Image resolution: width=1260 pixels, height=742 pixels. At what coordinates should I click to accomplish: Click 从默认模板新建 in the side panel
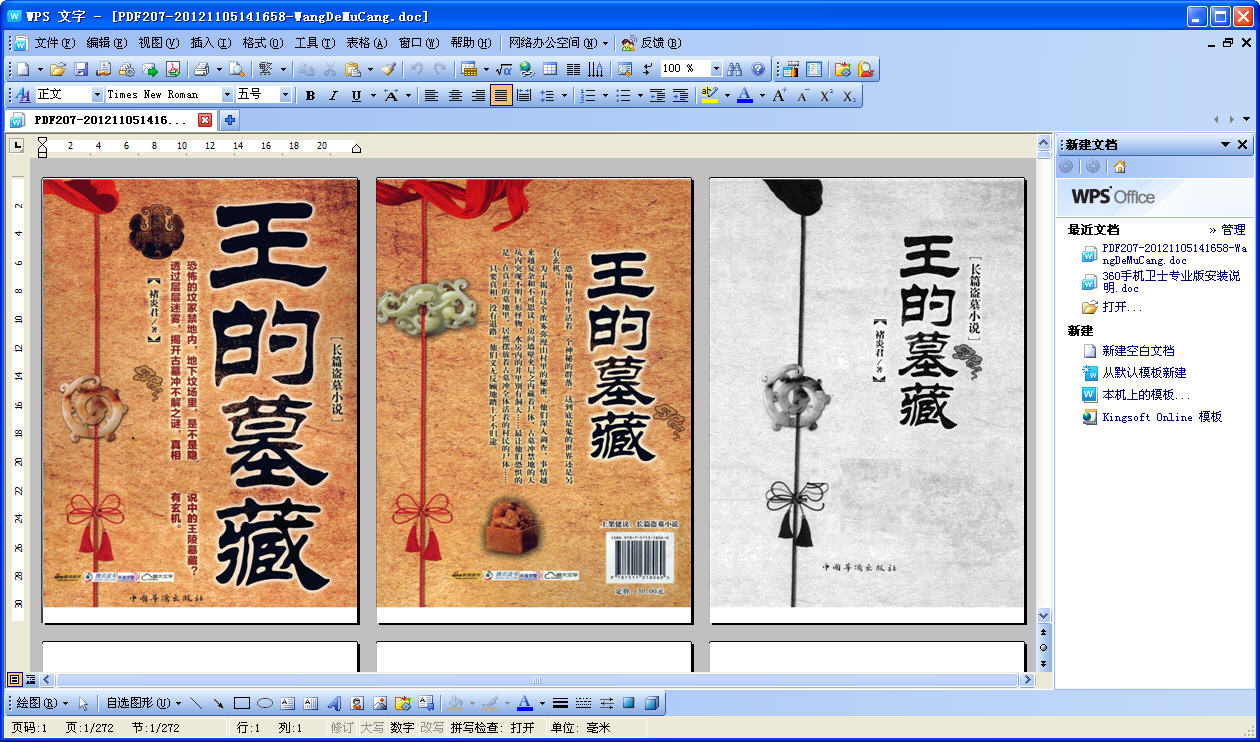(x=1144, y=373)
